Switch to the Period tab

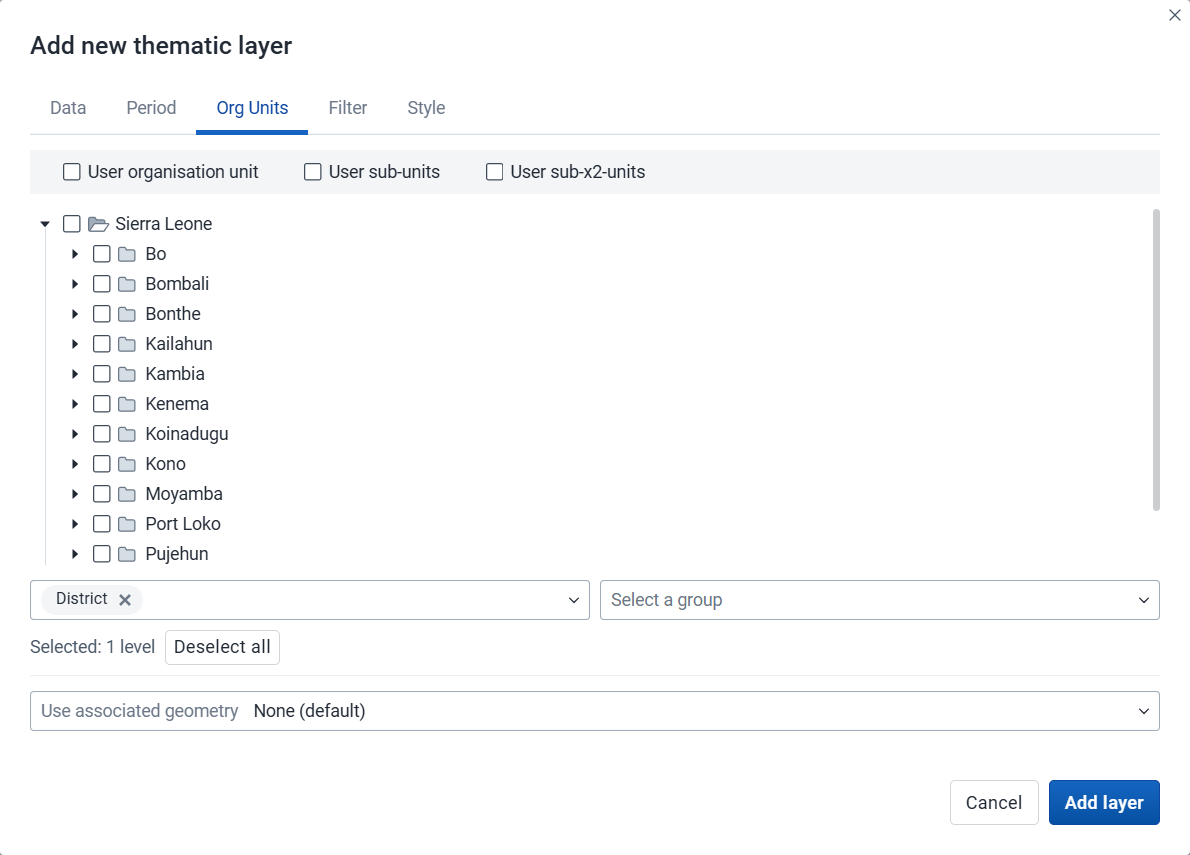pyautogui.click(x=151, y=108)
